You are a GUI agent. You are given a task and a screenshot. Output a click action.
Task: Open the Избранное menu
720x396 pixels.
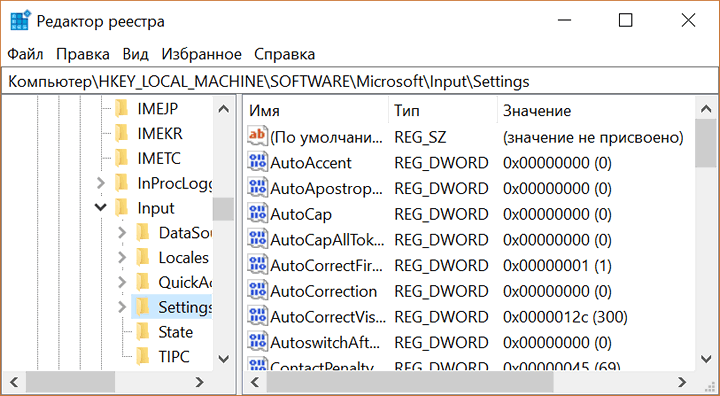tap(201, 54)
